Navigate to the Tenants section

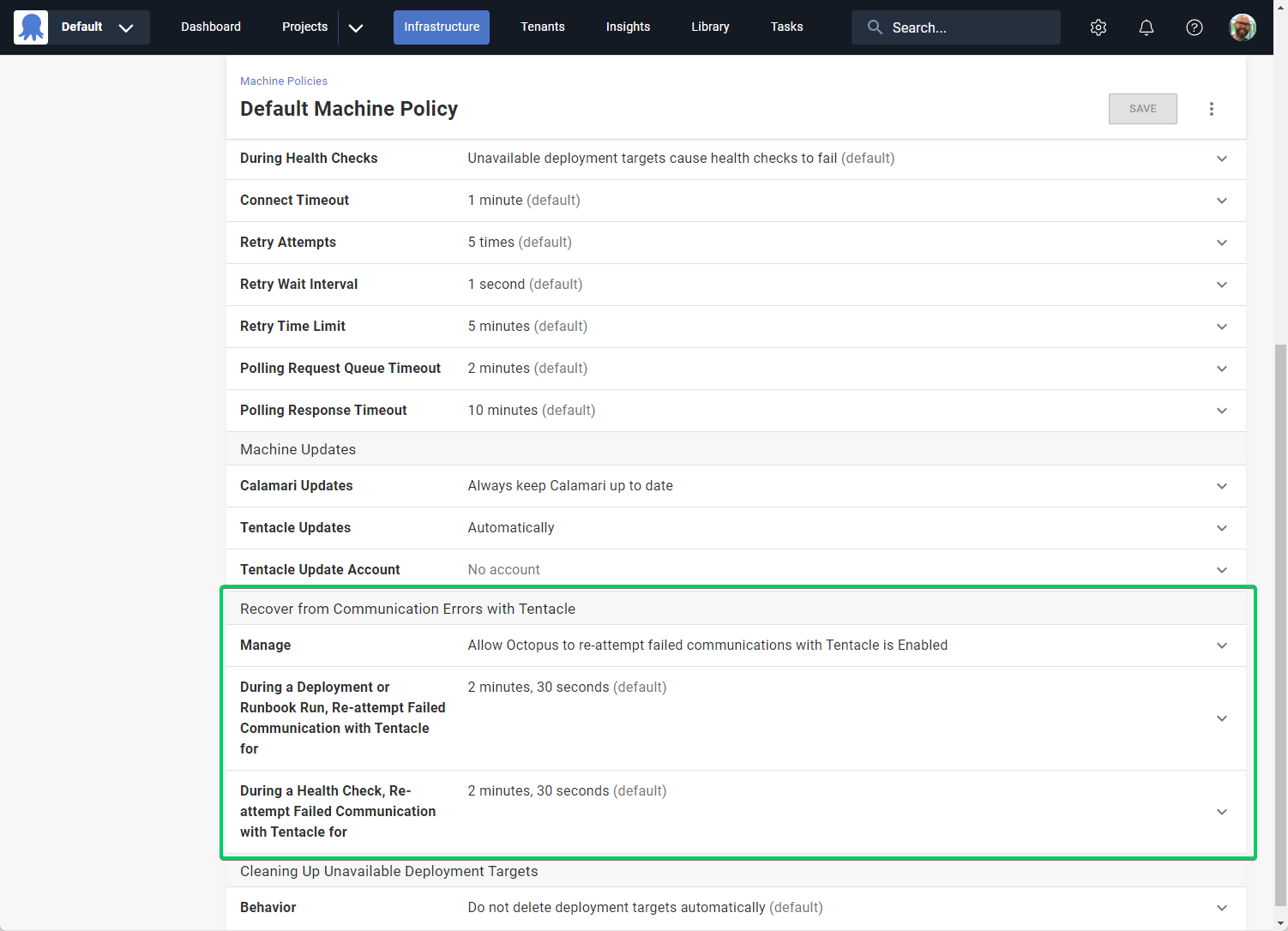tap(542, 27)
